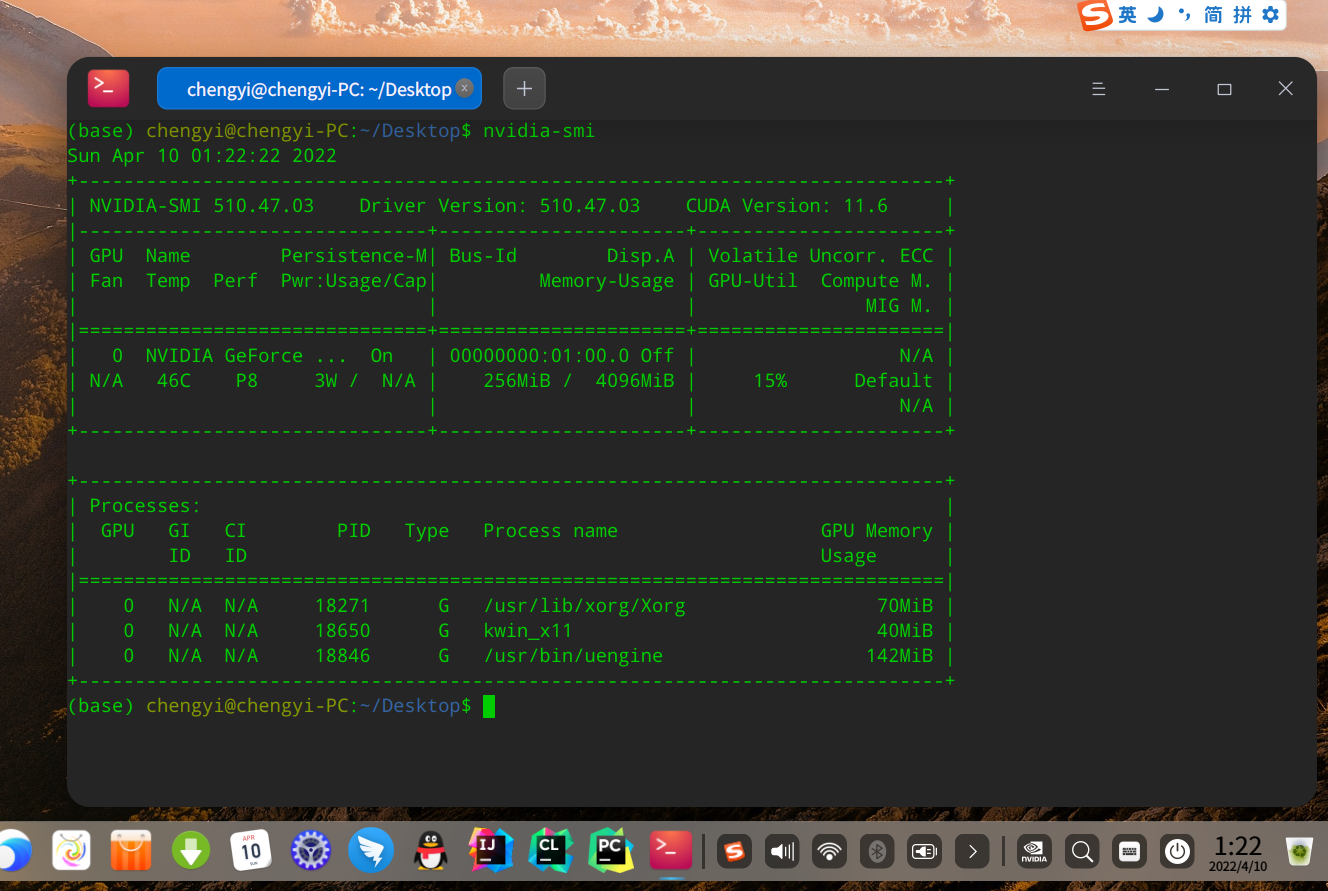
Task: Toggle Sogou 英 English/Chinese mode
Action: (1128, 15)
